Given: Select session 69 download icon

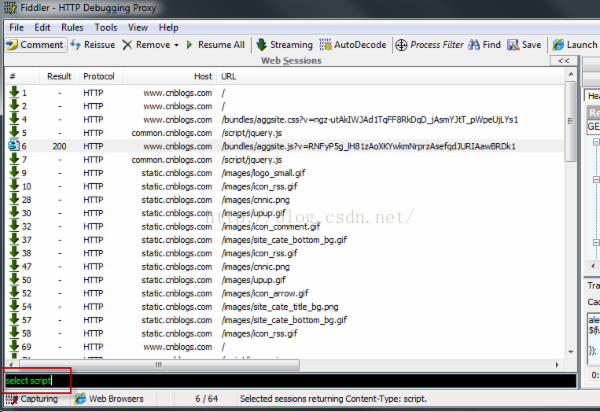Looking at the screenshot, I should click(x=14, y=347).
